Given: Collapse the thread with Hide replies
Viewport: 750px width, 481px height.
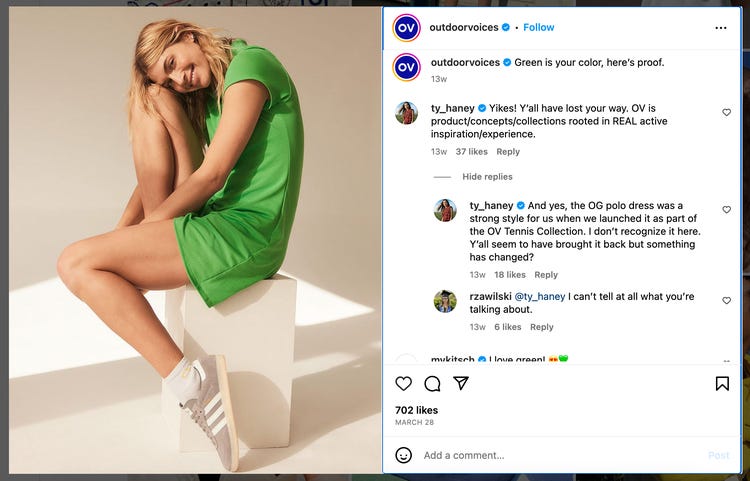Looking at the screenshot, I should pos(487,177).
